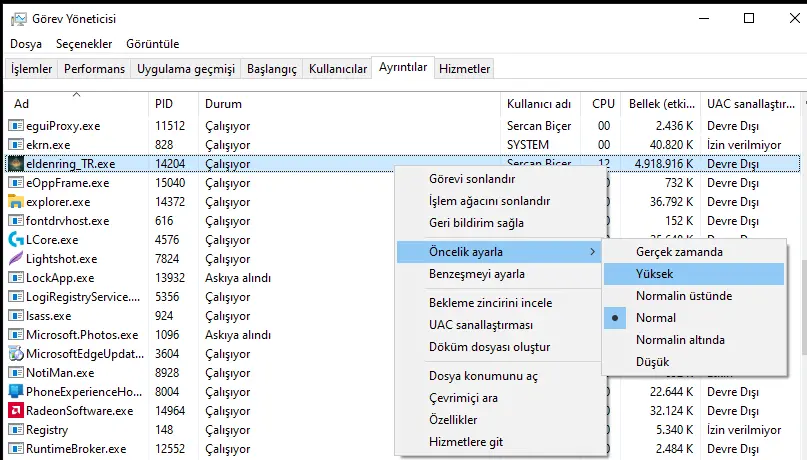Sort by UAC sanallaştırma column header
This screenshot has height=460, width=807.
pyautogui.click(x=750, y=103)
